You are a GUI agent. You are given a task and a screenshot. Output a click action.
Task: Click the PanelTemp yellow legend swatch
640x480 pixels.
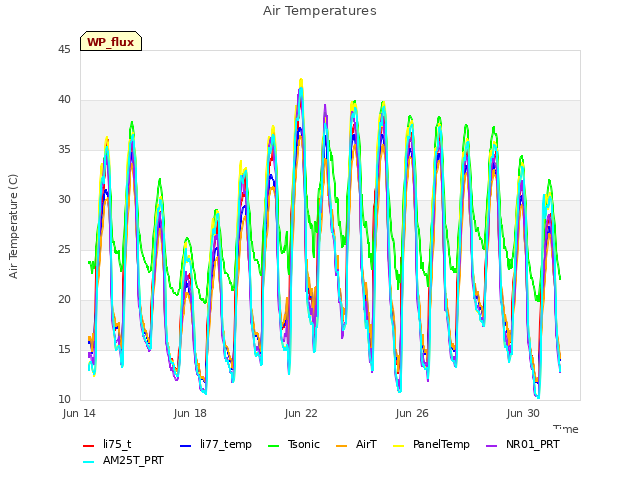tap(398, 446)
